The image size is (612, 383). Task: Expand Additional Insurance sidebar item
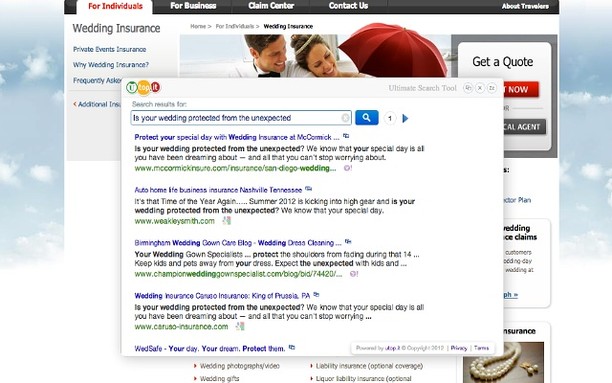97,104
